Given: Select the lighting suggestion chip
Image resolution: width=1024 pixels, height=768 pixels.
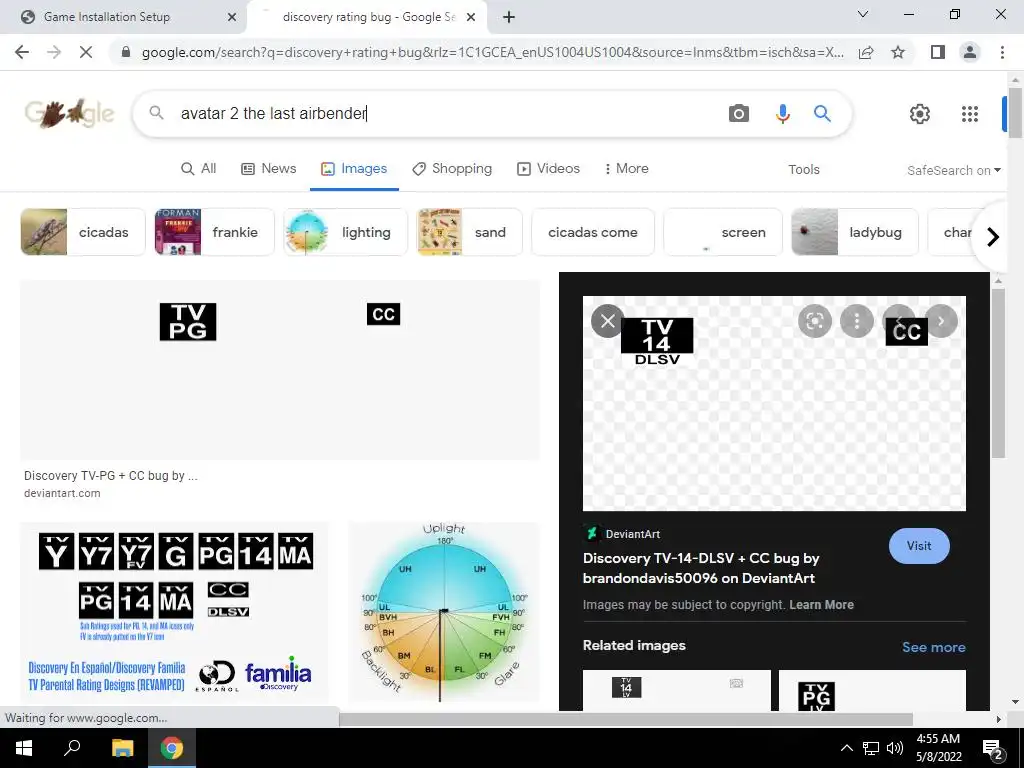Looking at the screenshot, I should (345, 232).
